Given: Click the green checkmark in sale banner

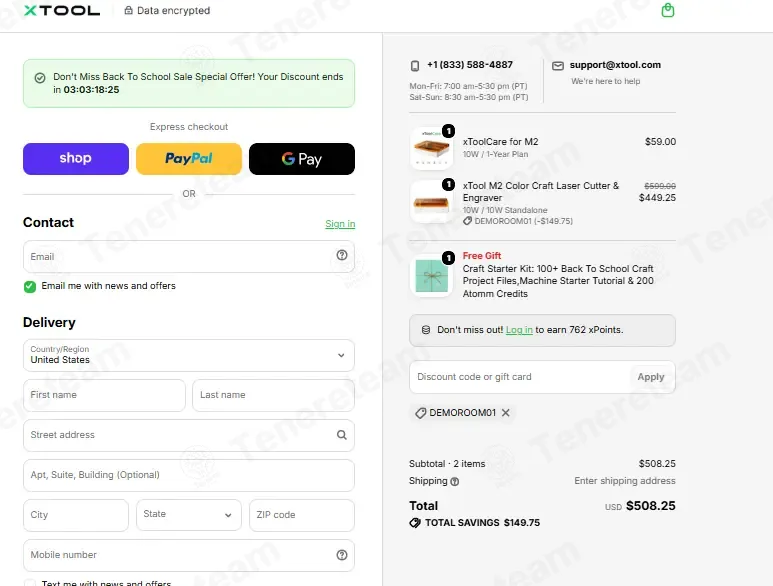Looking at the screenshot, I should 40,78.
